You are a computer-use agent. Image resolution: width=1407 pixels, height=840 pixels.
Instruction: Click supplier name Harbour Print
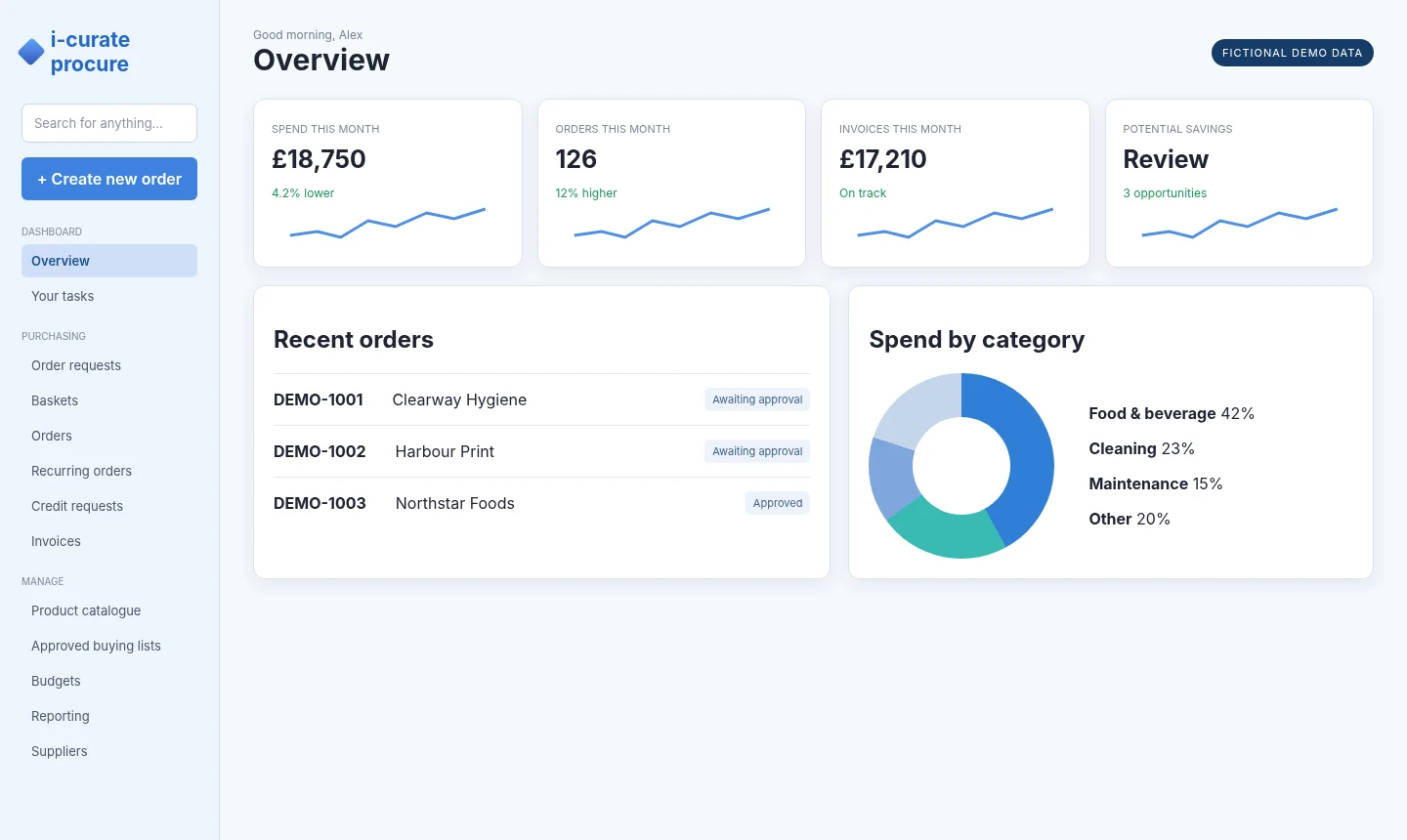pos(445,451)
